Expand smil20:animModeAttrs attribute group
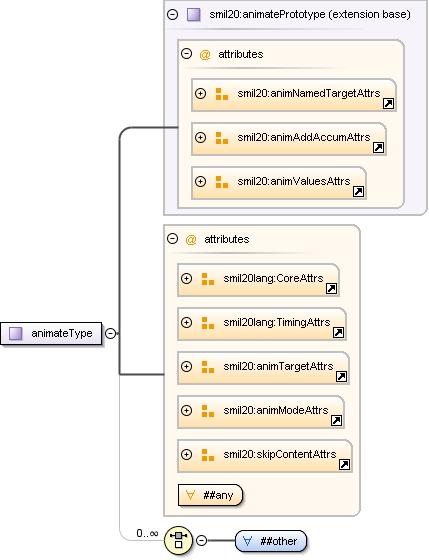The width and height of the screenshot is (429, 560). point(186,410)
